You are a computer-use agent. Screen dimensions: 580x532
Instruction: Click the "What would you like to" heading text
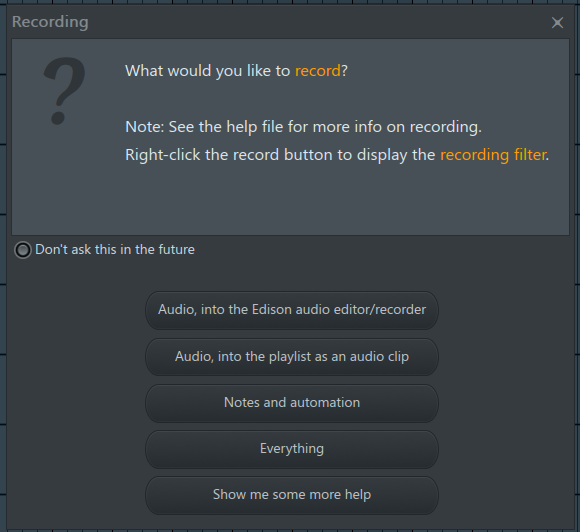(x=208, y=71)
